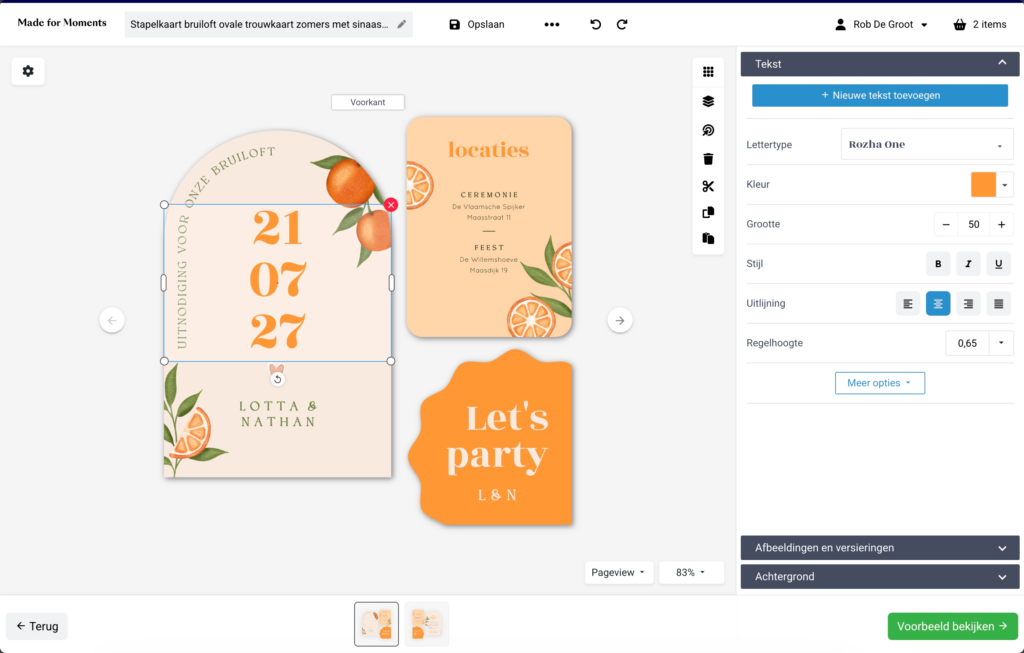Image resolution: width=1024 pixels, height=653 pixels.
Task: Select the second page thumbnail
Action: [x=426, y=624]
